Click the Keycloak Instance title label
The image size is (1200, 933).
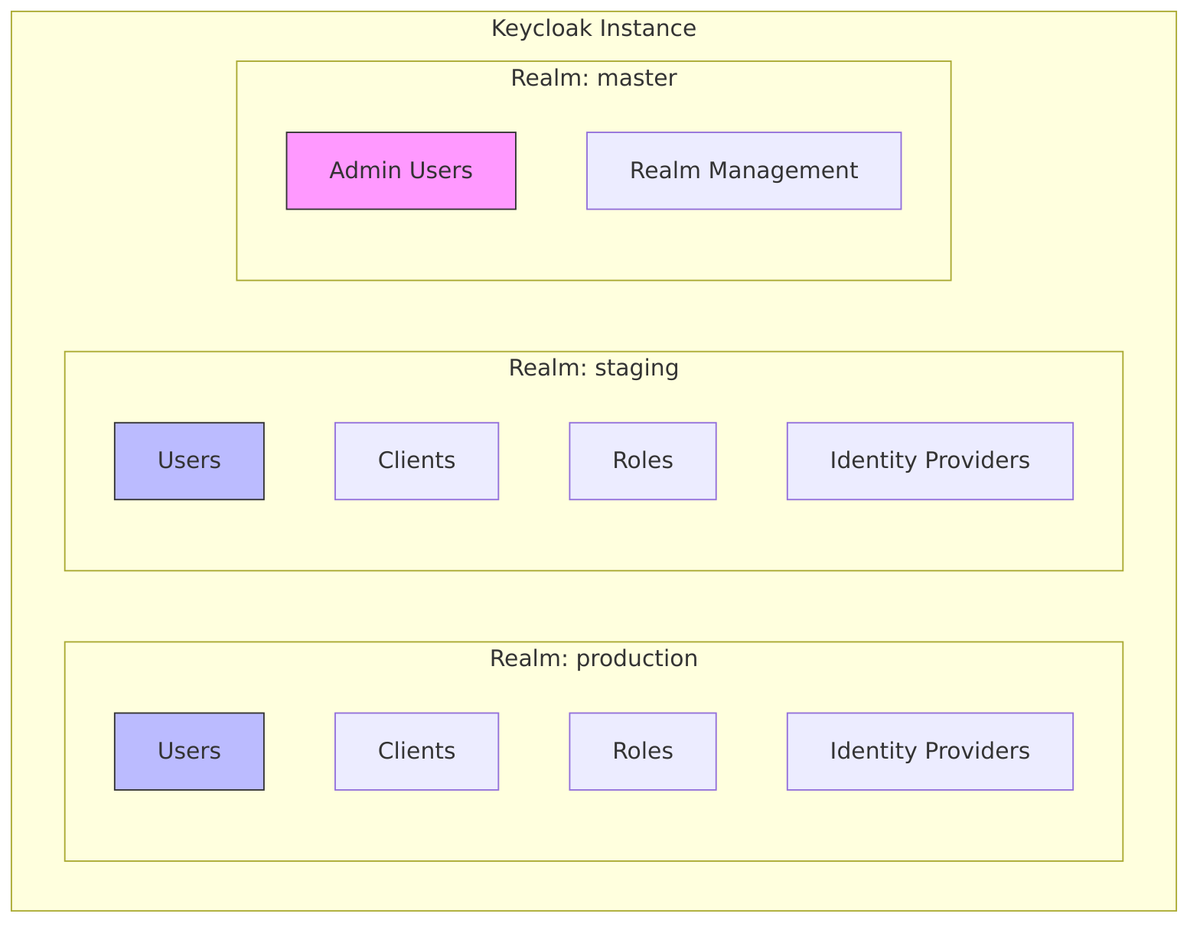click(x=593, y=29)
